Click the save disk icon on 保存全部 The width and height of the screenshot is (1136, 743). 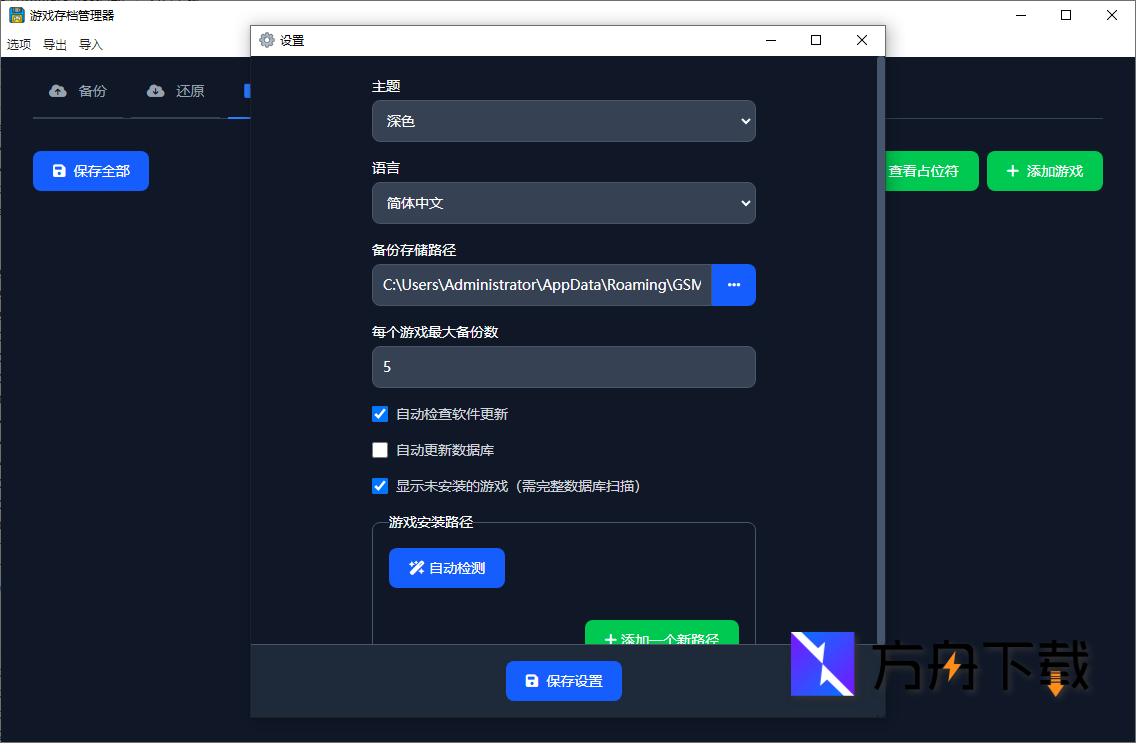(58, 170)
